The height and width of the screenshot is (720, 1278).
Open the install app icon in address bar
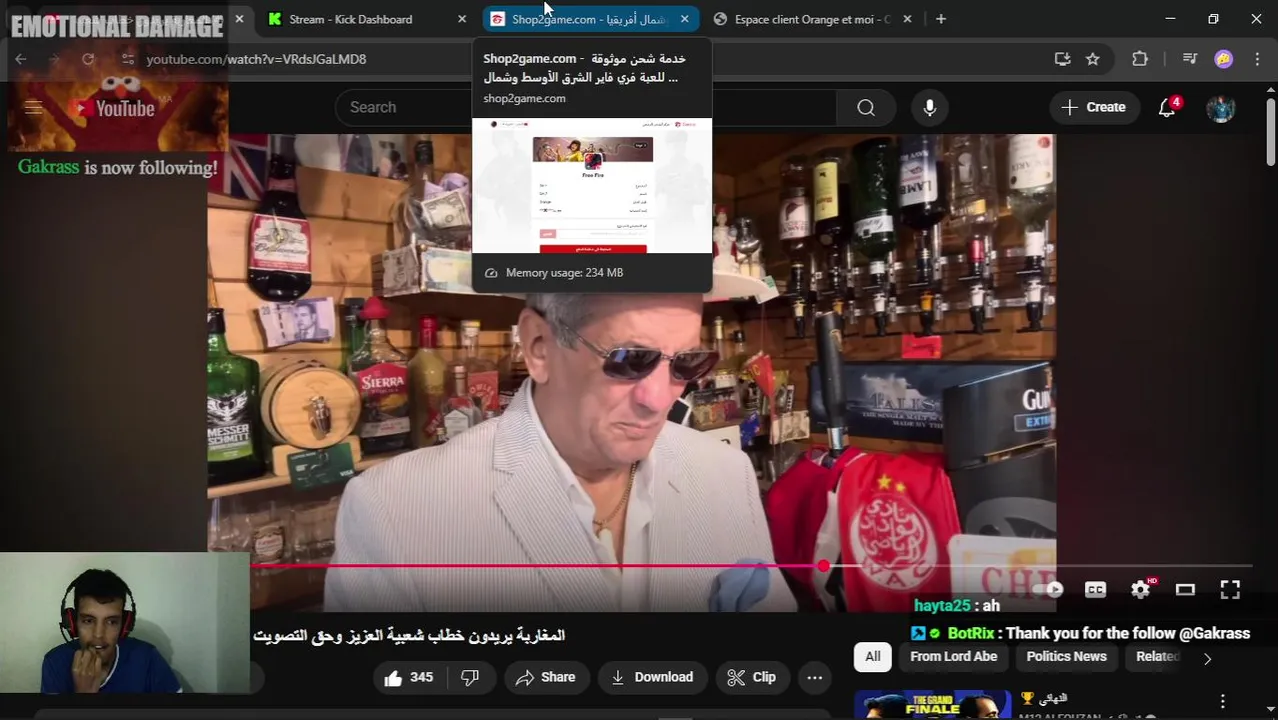pos(1062,59)
